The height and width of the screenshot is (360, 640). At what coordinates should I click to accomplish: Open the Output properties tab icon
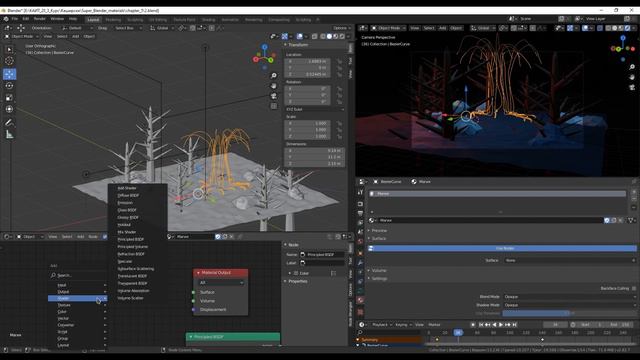(360, 213)
